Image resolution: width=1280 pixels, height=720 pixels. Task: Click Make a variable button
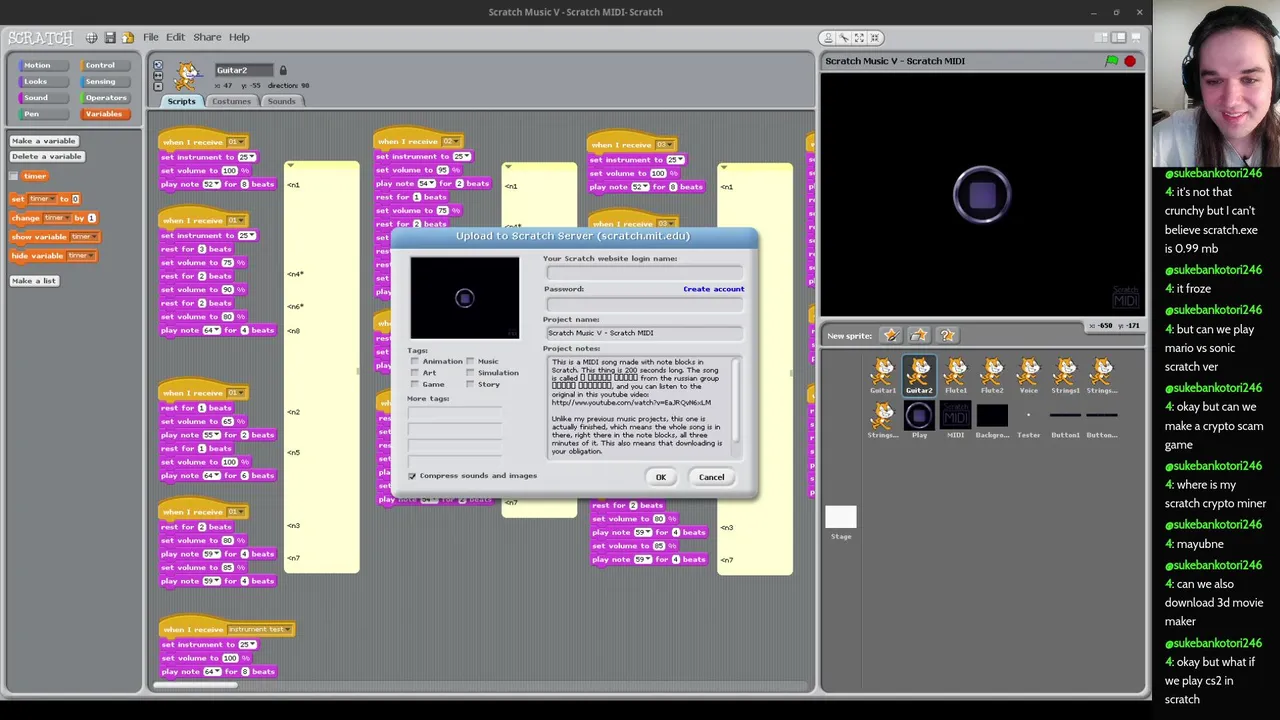[44, 141]
